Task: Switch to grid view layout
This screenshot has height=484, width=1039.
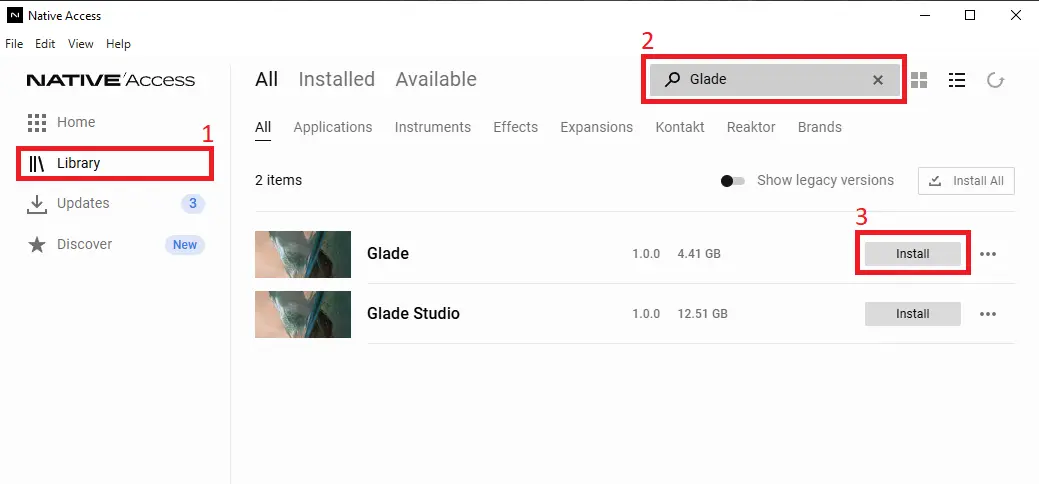Action: point(919,80)
